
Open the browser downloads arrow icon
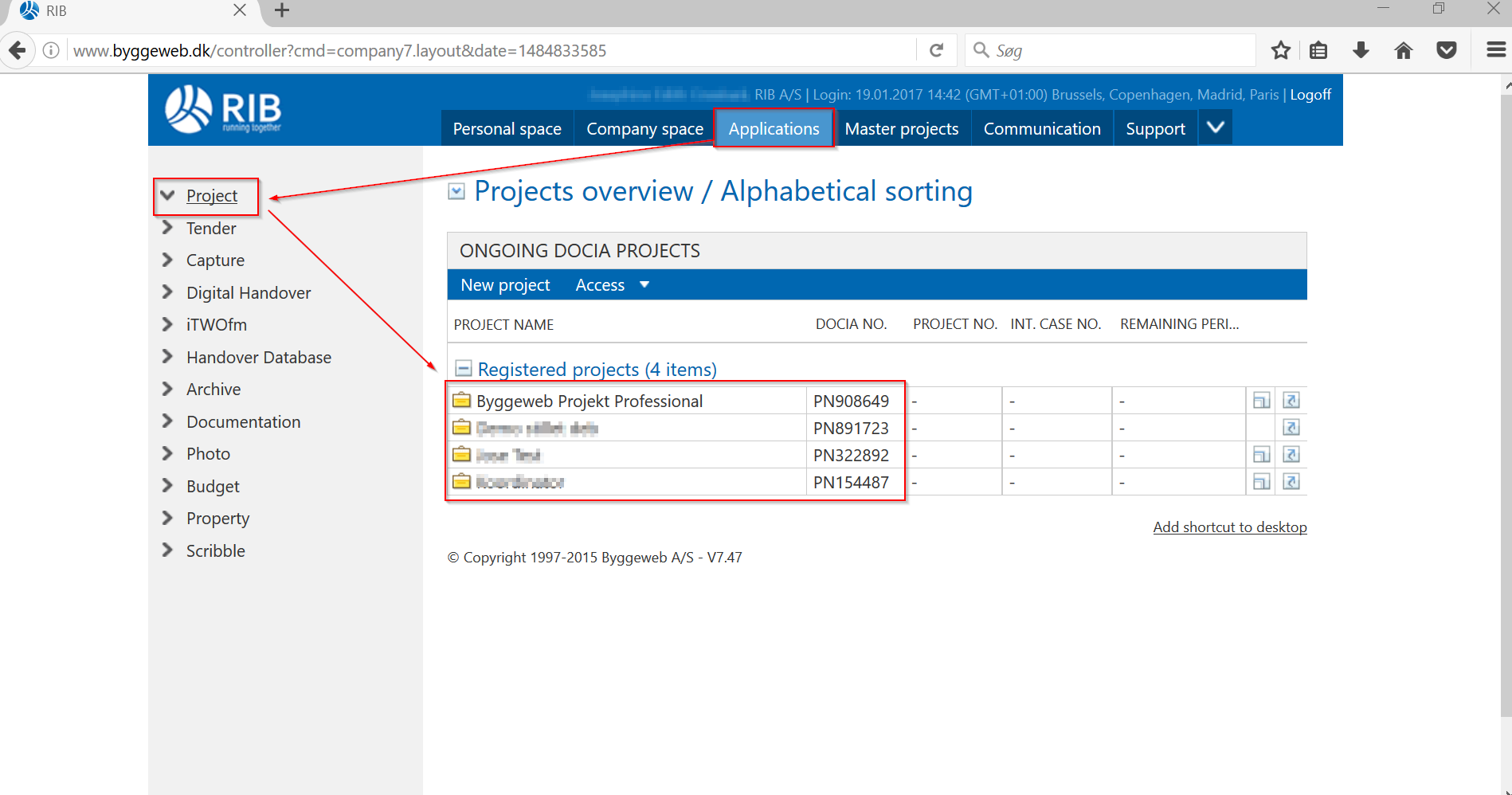tap(1361, 51)
